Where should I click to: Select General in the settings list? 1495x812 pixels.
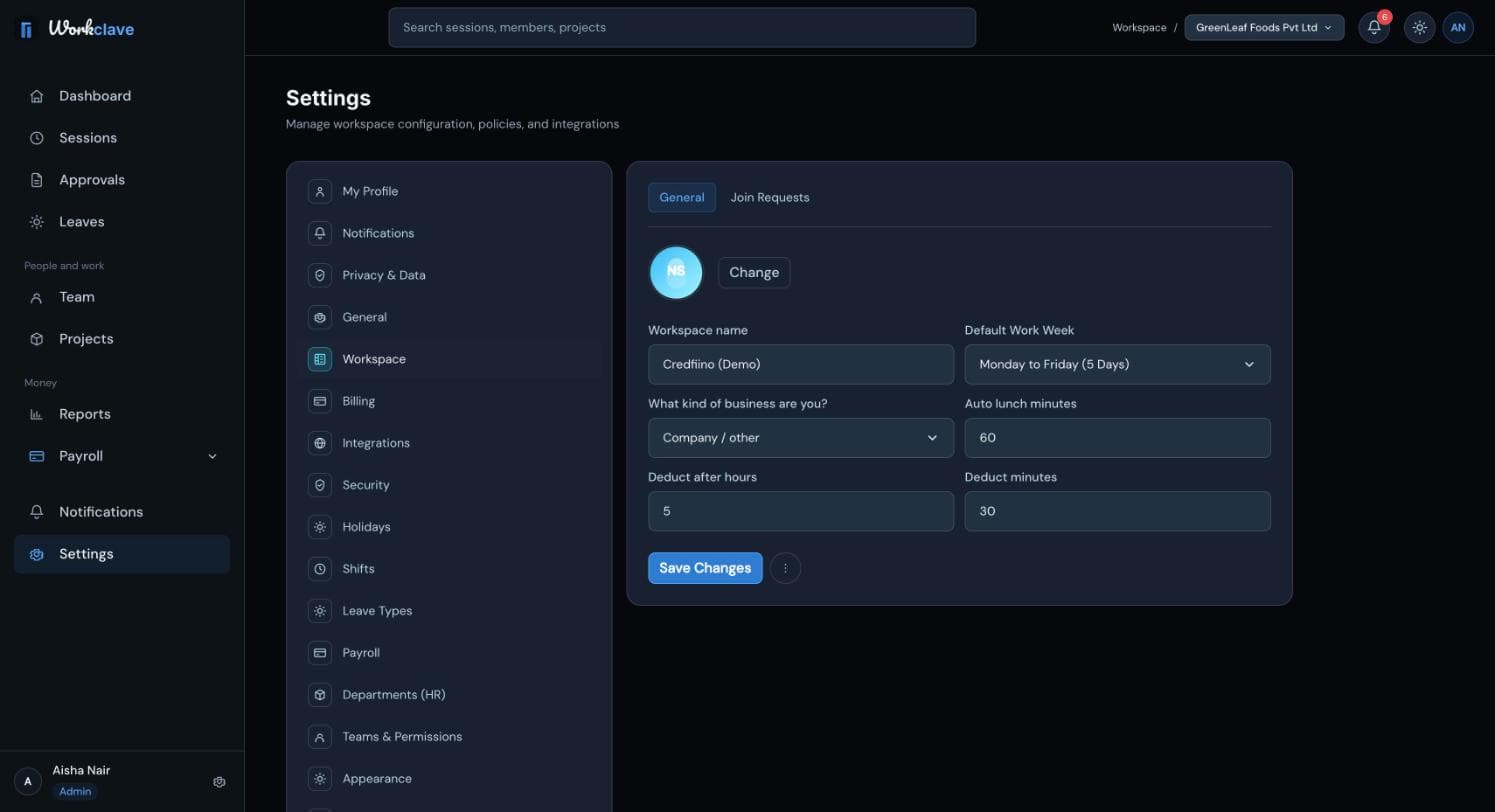449,317
